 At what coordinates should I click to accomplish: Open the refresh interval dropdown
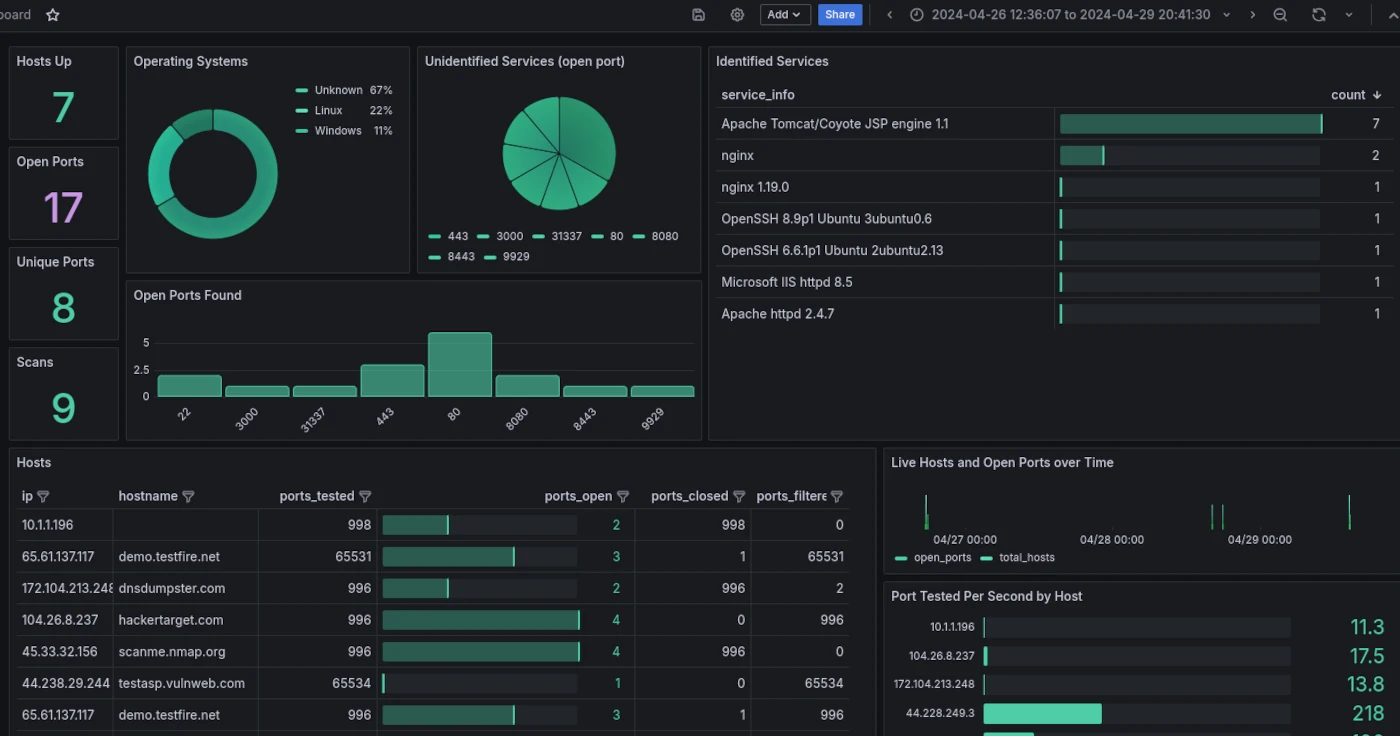coord(1349,15)
